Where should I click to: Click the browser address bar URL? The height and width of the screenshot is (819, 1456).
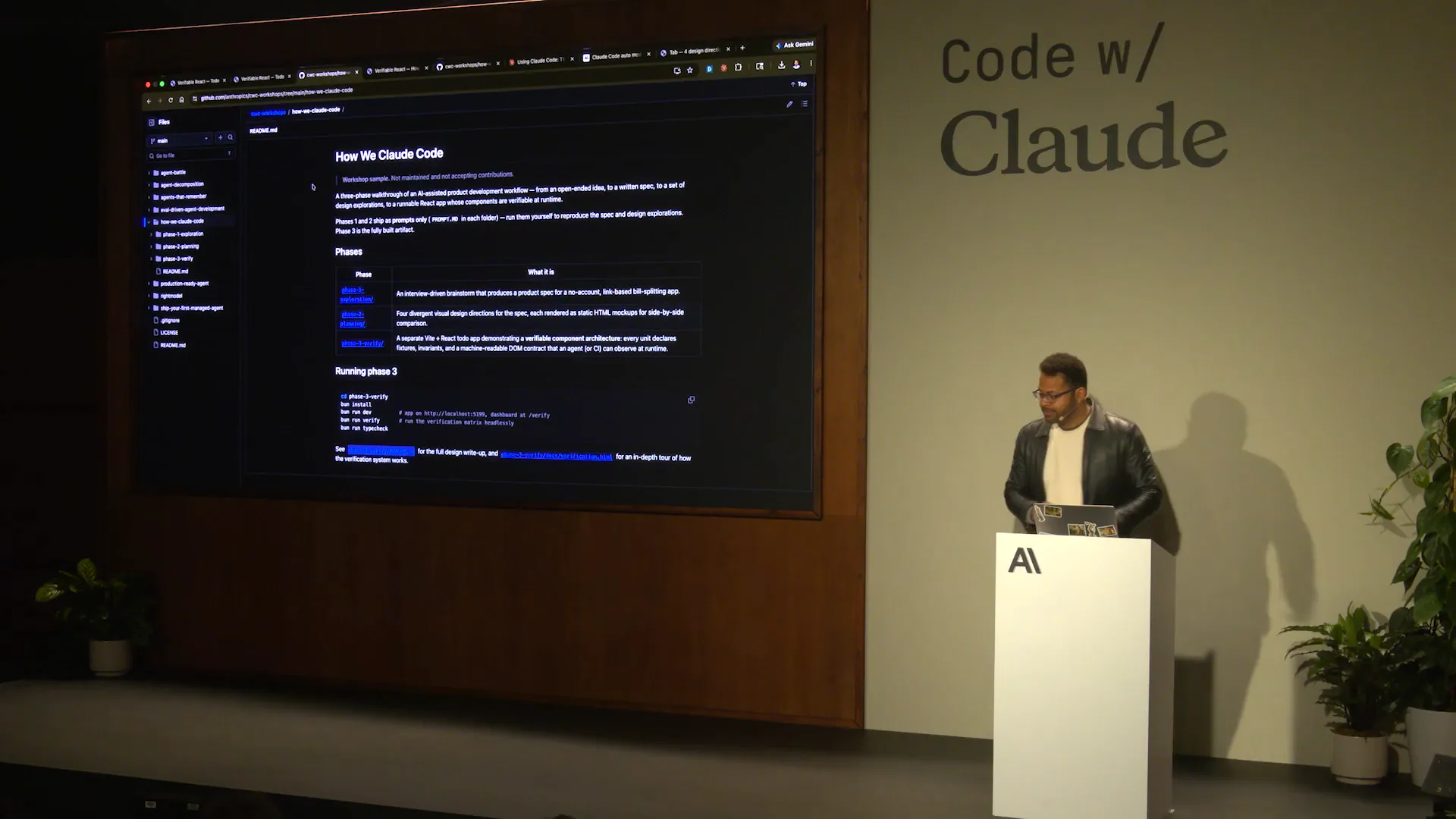(277, 94)
